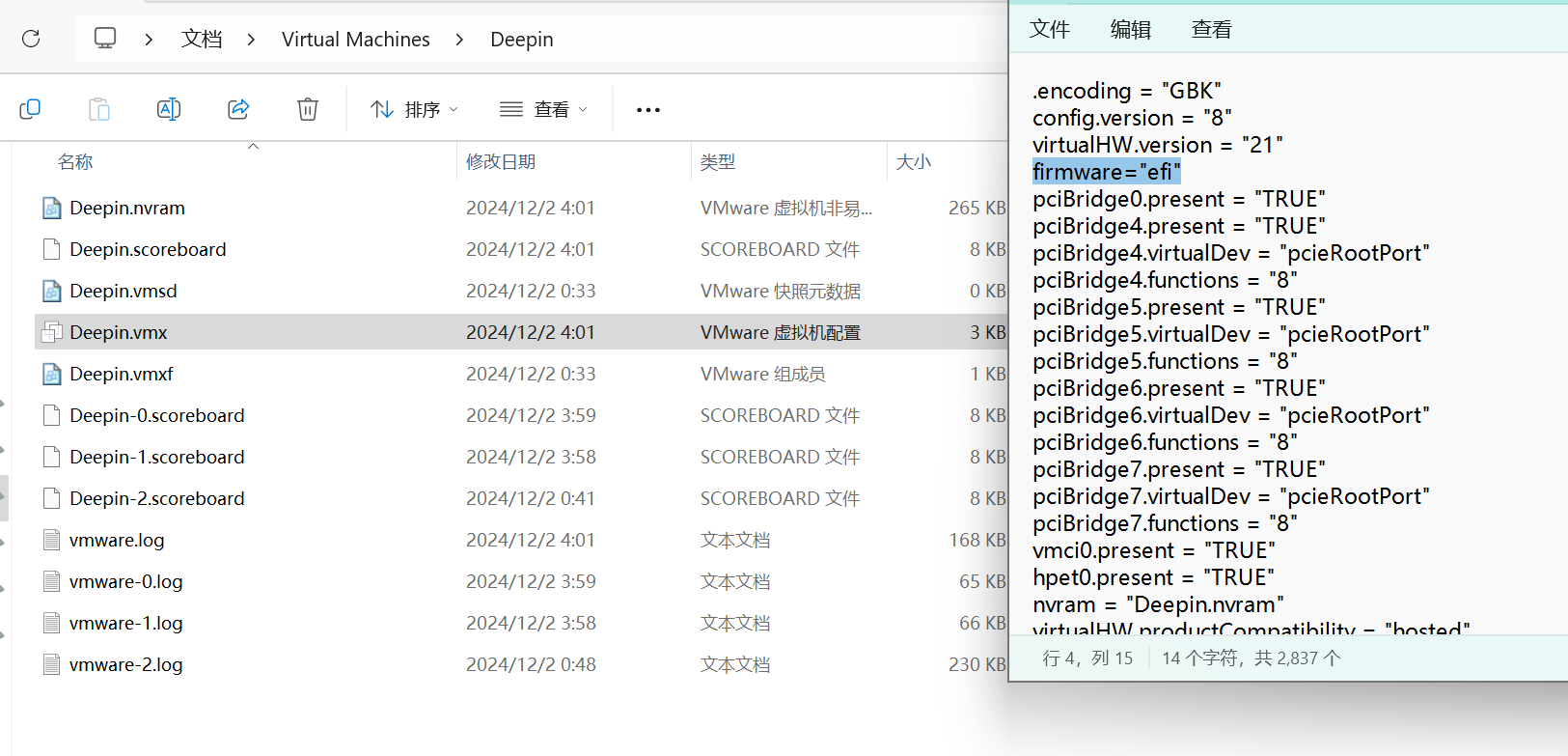Click VMware 虚拟机配置 type cell
The image size is (1568, 756).
tap(781, 332)
